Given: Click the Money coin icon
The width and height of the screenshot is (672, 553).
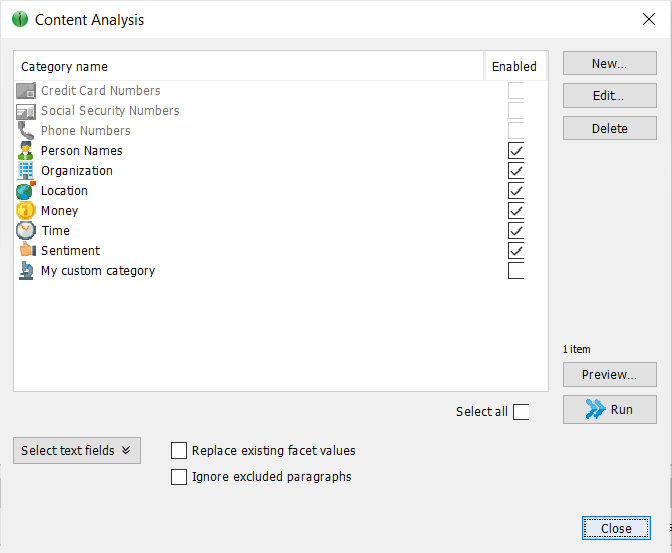Looking at the screenshot, I should [x=26, y=211].
